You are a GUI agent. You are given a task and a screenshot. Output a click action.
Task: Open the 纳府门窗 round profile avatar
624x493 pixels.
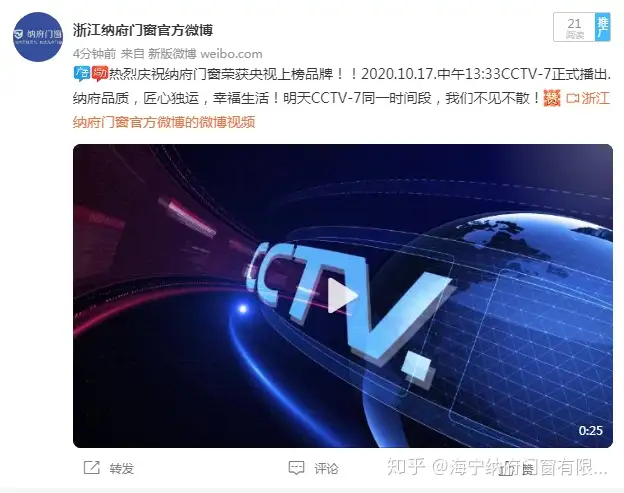tap(38, 37)
